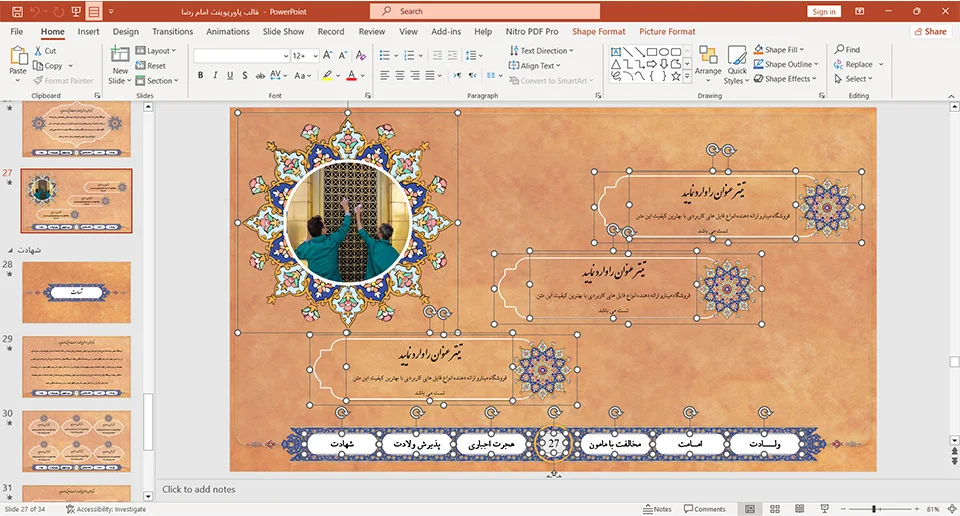Open the Arrange button menu

tap(708, 65)
